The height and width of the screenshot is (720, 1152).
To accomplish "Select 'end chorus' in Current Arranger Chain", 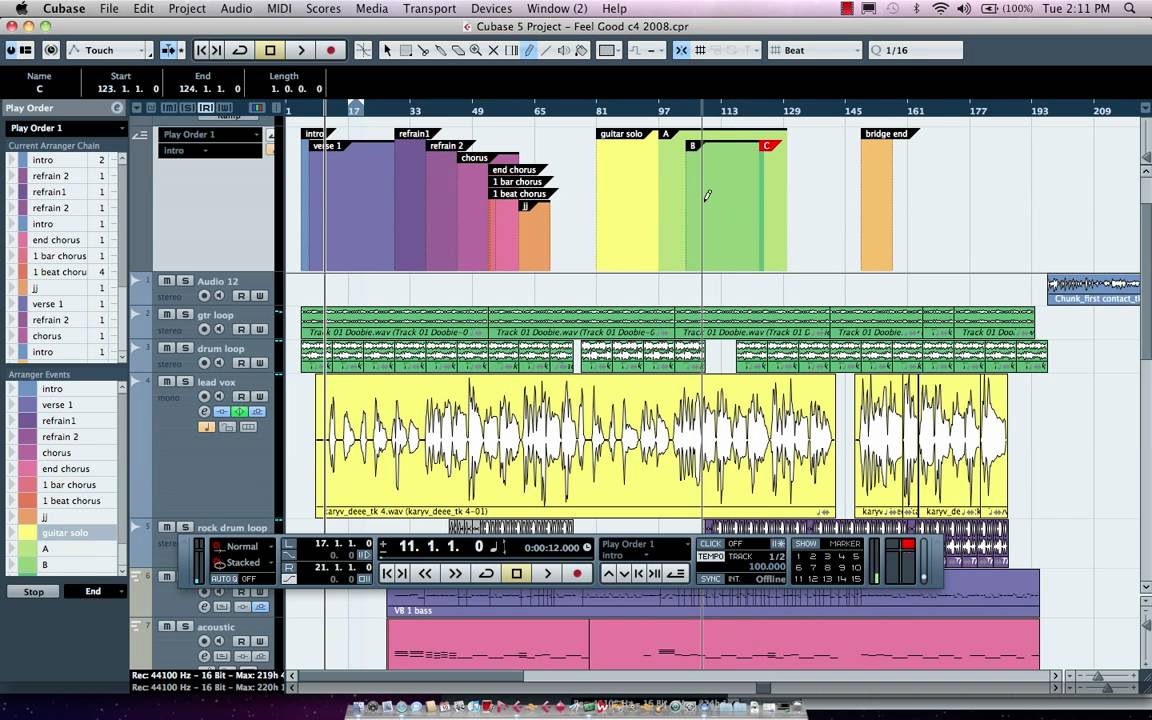I will 56,240.
